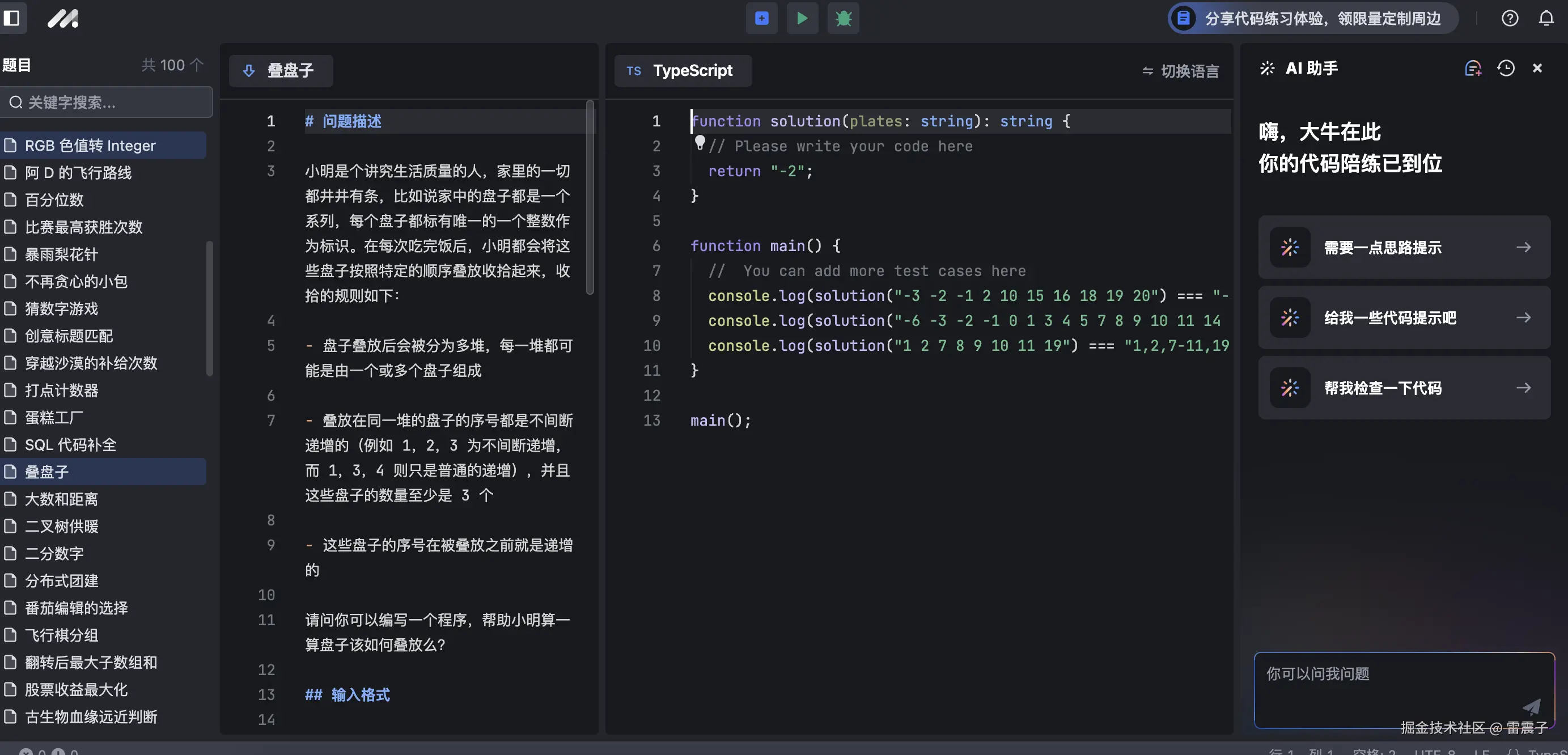This screenshot has height=755, width=1568.
Task: Click 切换语言 to switch language
Action: (1181, 71)
